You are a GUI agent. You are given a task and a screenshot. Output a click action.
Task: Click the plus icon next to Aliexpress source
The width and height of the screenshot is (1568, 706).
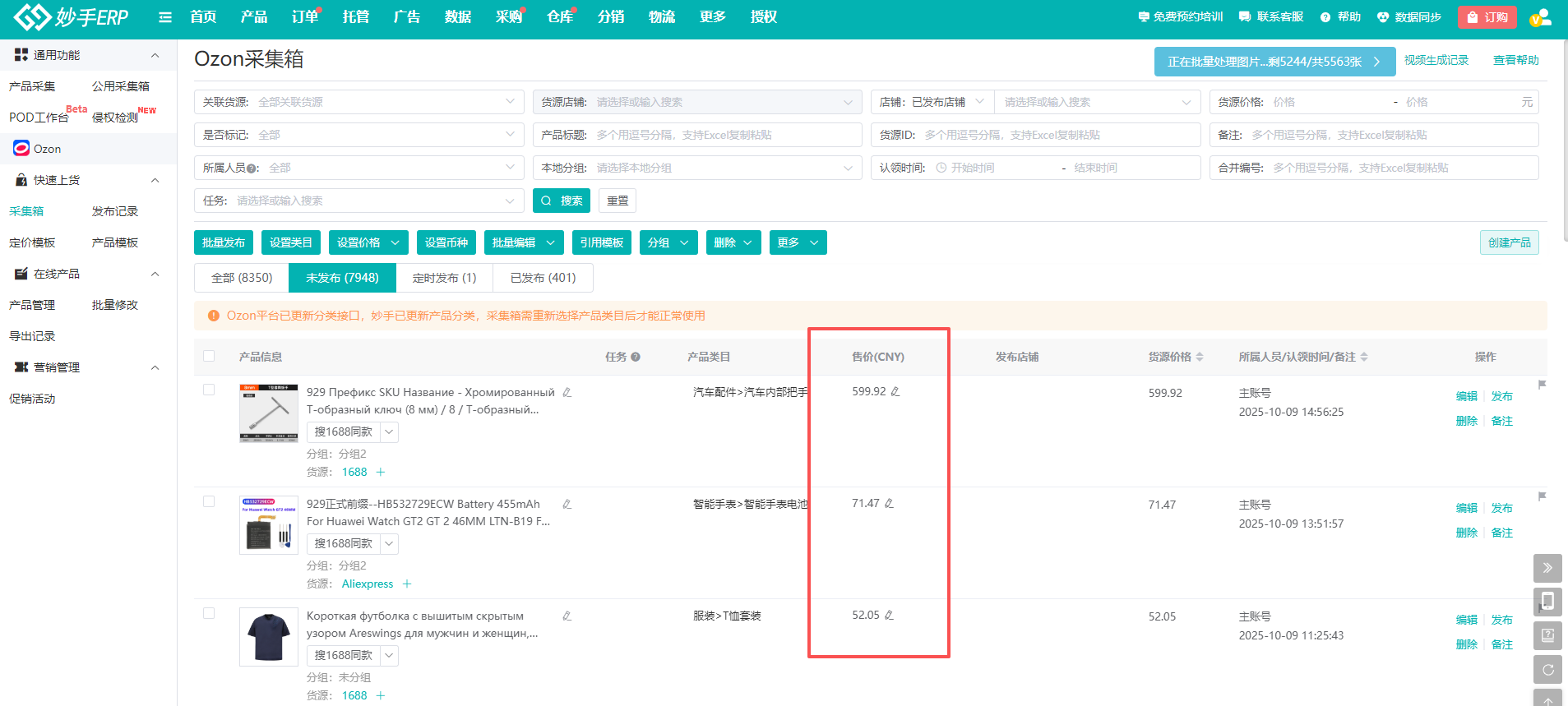point(407,584)
